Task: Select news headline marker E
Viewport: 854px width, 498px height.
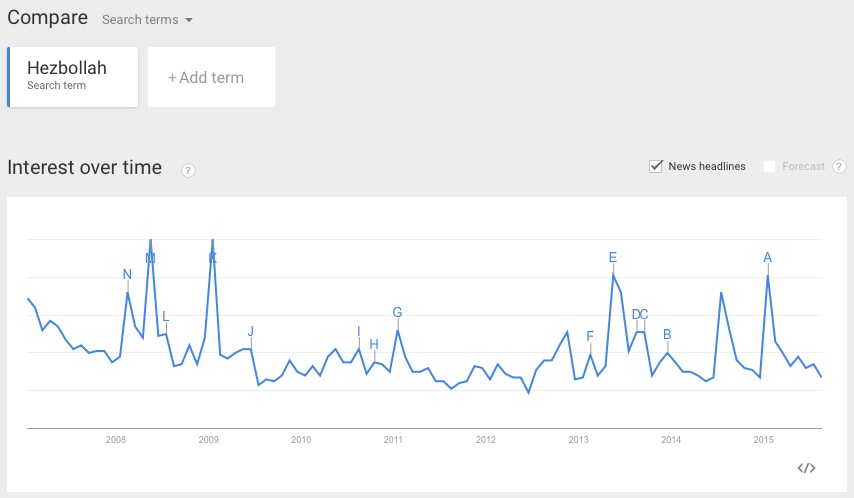Action: [x=613, y=257]
